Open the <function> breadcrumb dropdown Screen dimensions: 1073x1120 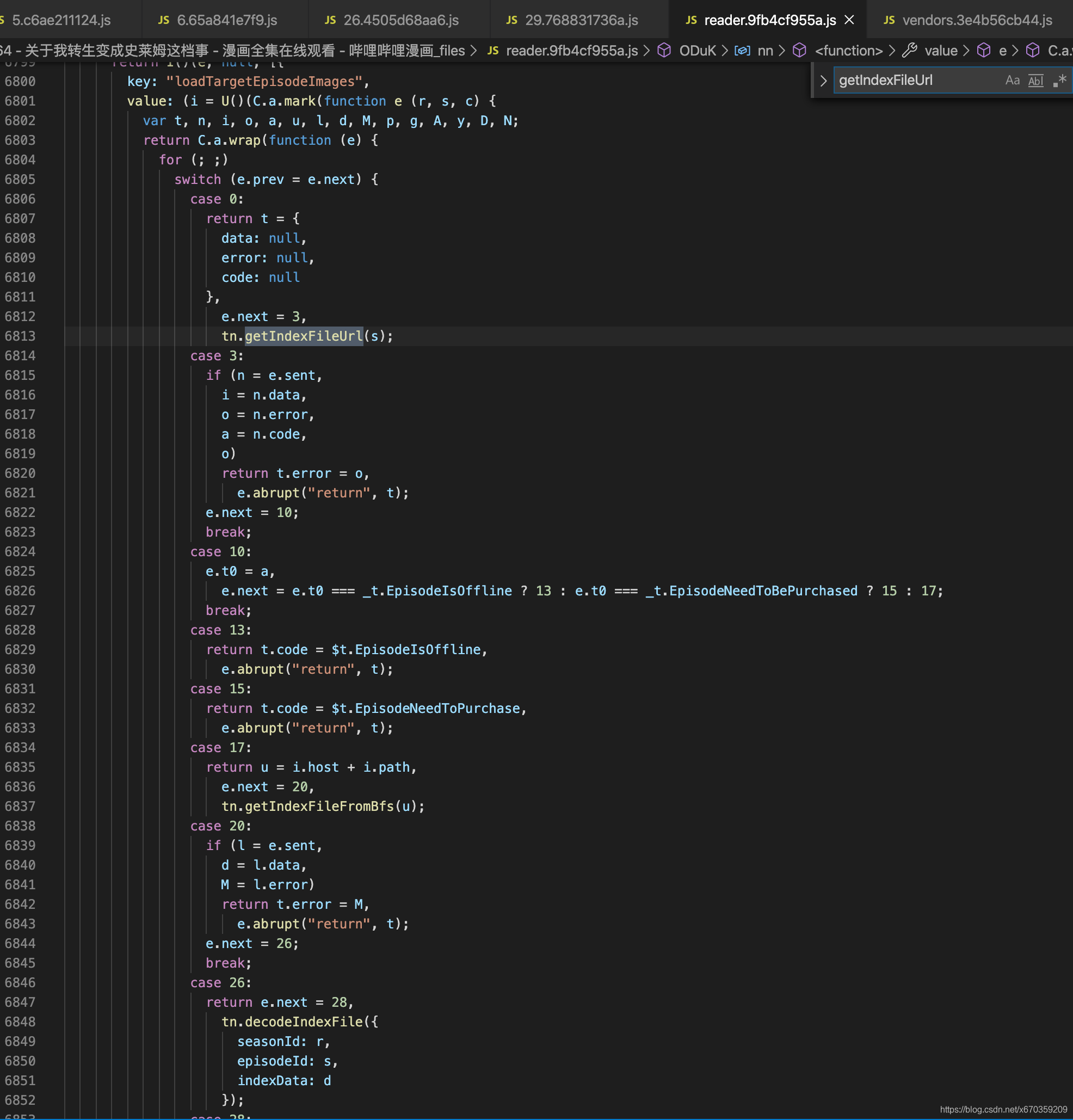(x=848, y=51)
